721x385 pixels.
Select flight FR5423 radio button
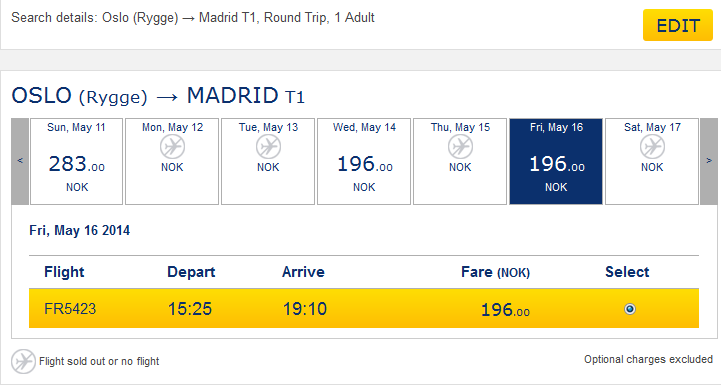tap(630, 309)
